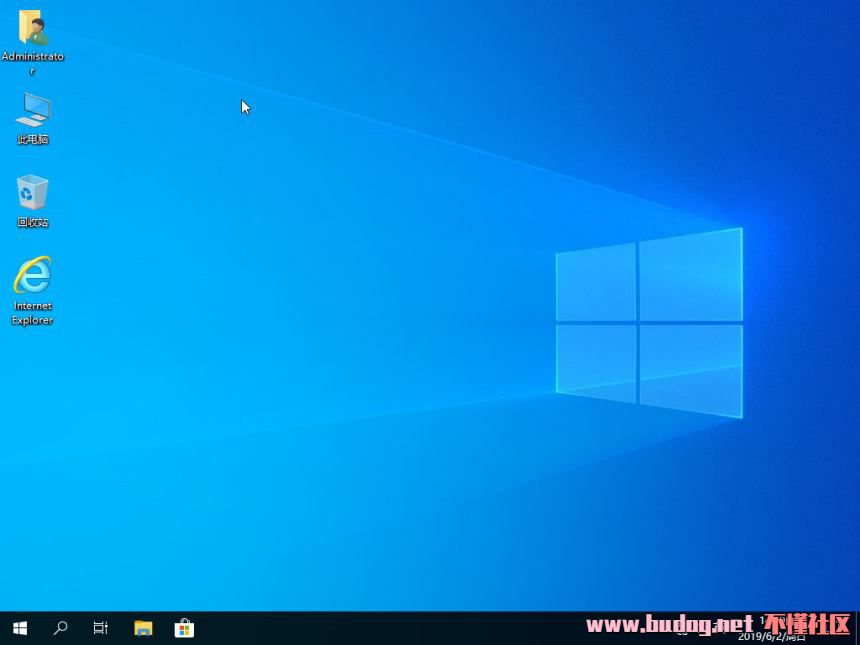Select the 此电脑 (This PC) desktop icon
The height and width of the screenshot is (645, 860).
tap(32, 110)
